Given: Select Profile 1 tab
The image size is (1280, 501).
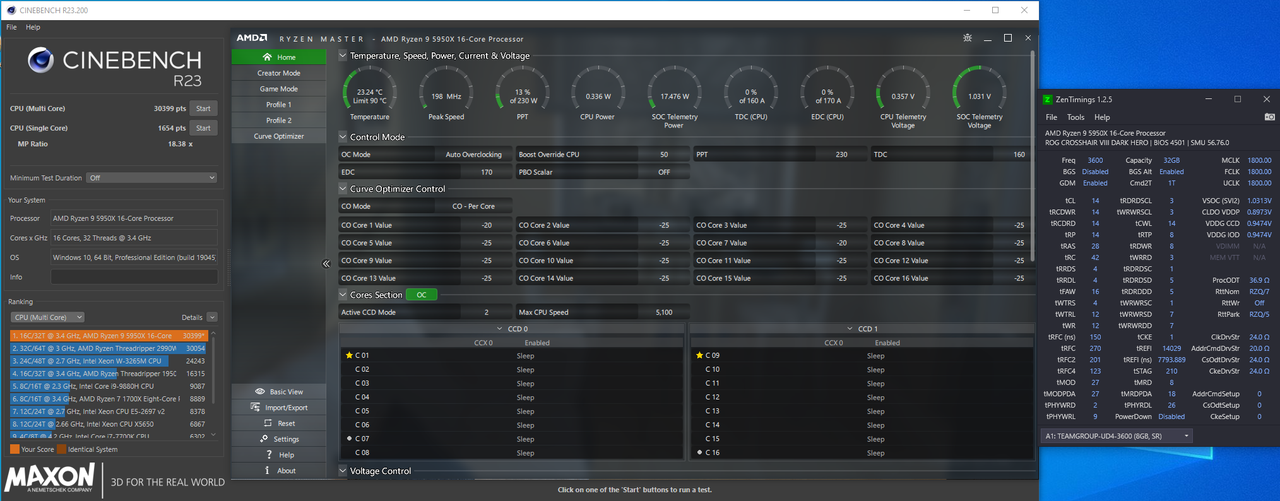Looking at the screenshot, I should click(x=278, y=105).
